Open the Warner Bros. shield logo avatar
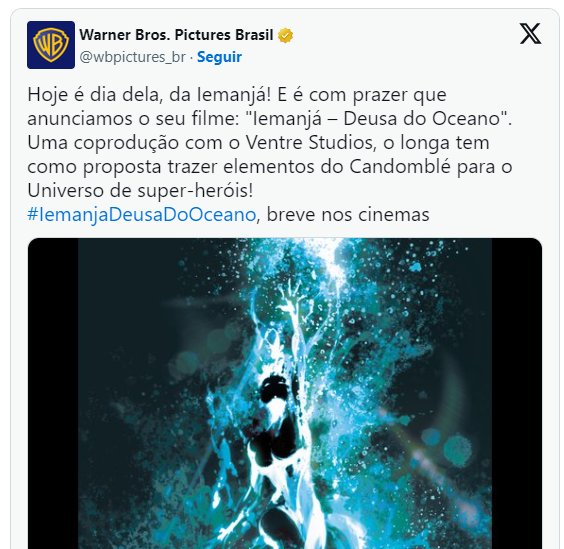The height and width of the screenshot is (549, 564). (51, 45)
